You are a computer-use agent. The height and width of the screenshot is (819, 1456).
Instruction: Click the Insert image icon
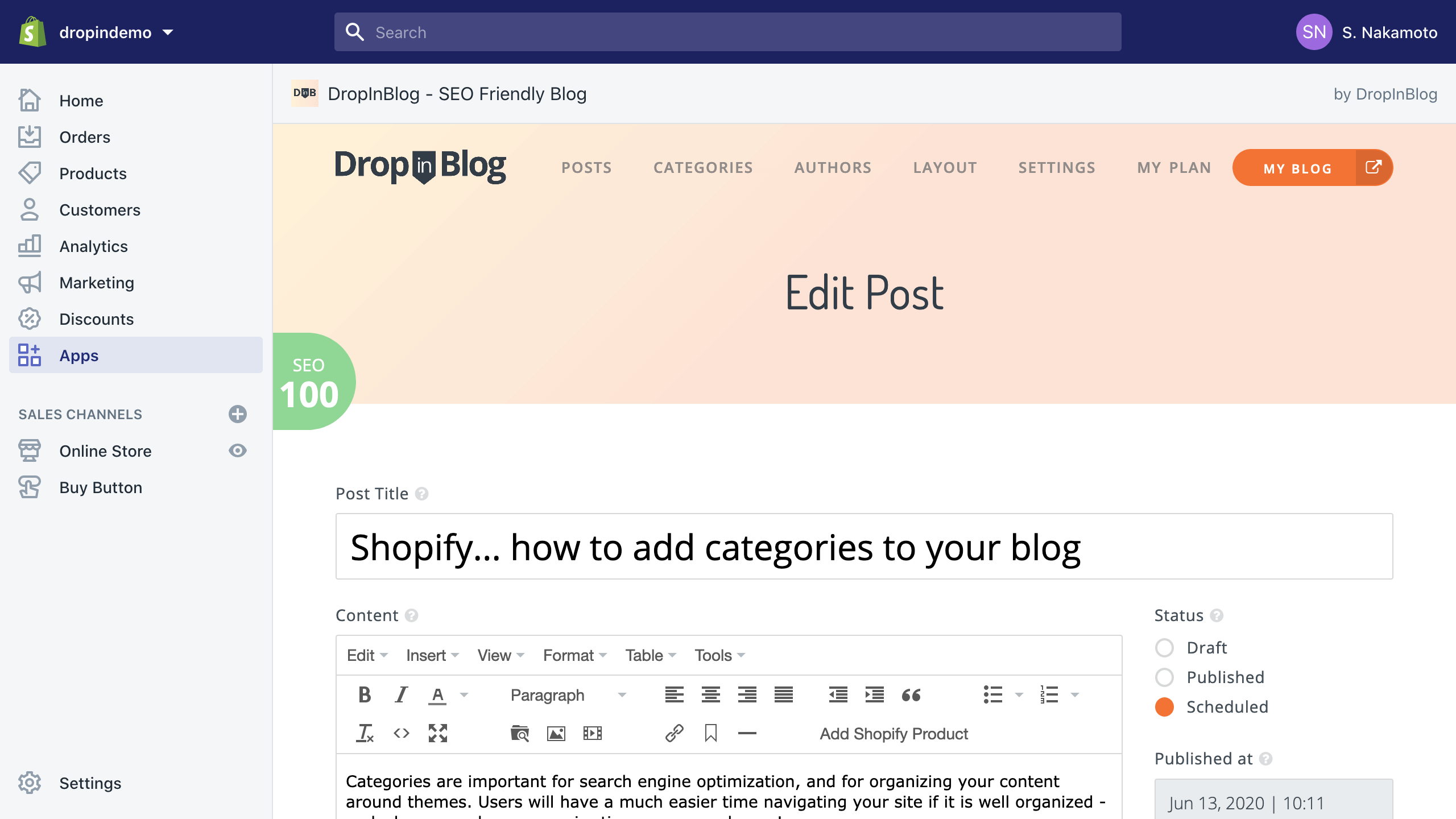pyautogui.click(x=556, y=733)
